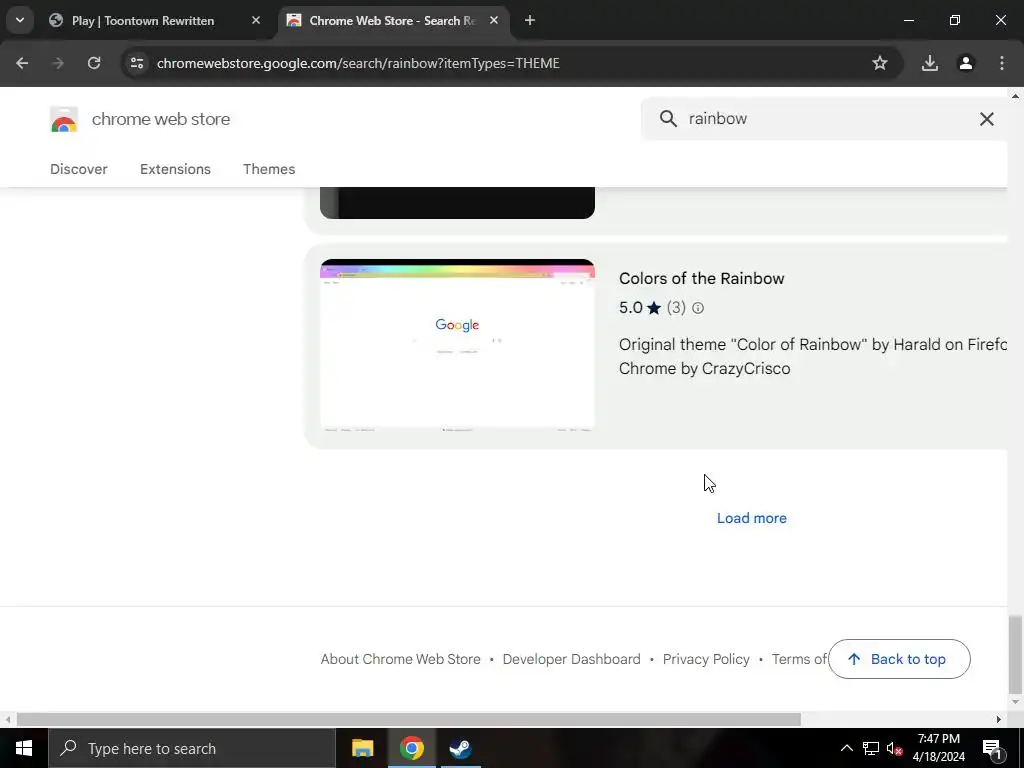Open the Chrome three-dot menu
The height and width of the screenshot is (768, 1024).
[x=1002, y=63]
